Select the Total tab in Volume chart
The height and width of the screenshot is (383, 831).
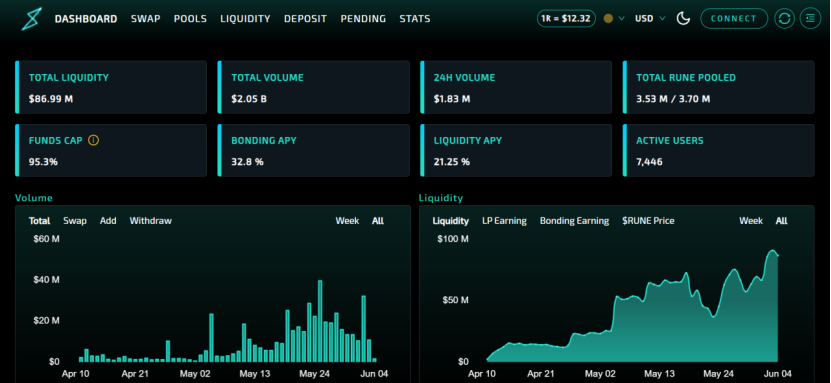pyautogui.click(x=40, y=221)
